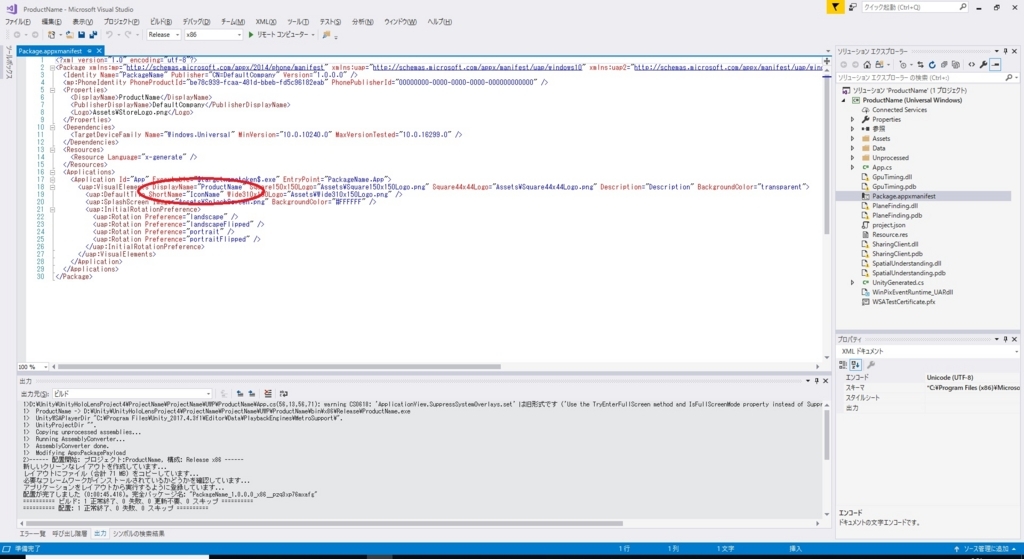1024x559 pixels.
Task: Expand the Data folder node
Action: 852,148
